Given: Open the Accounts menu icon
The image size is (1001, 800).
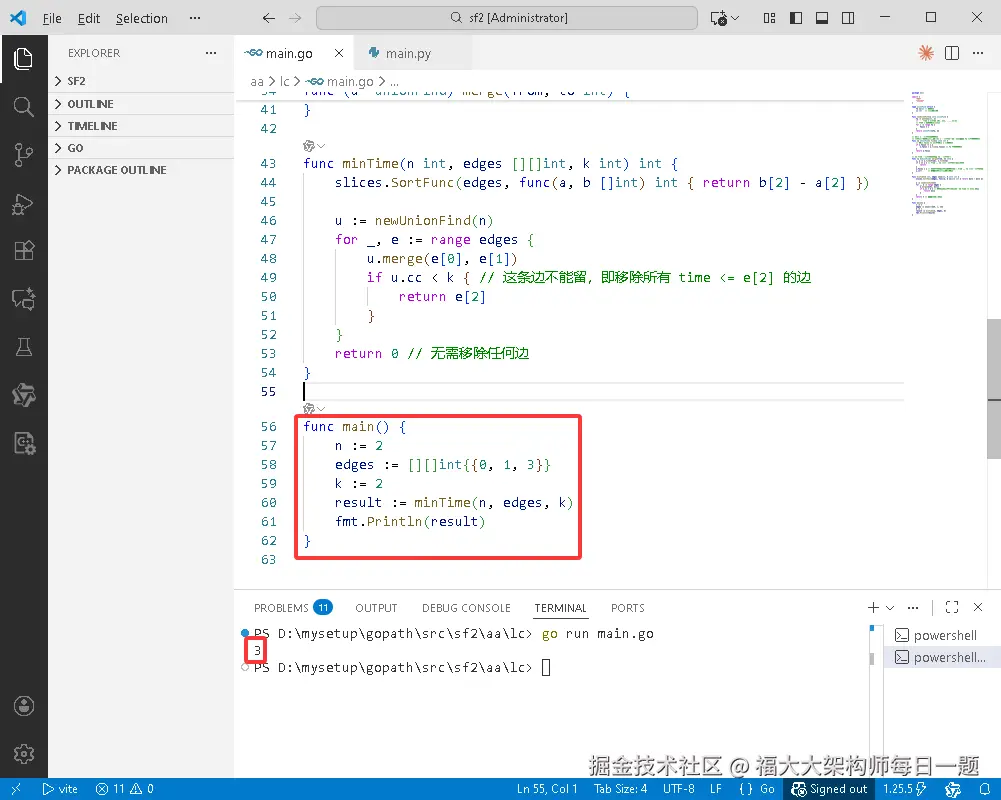Looking at the screenshot, I should [x=24, y=706].
